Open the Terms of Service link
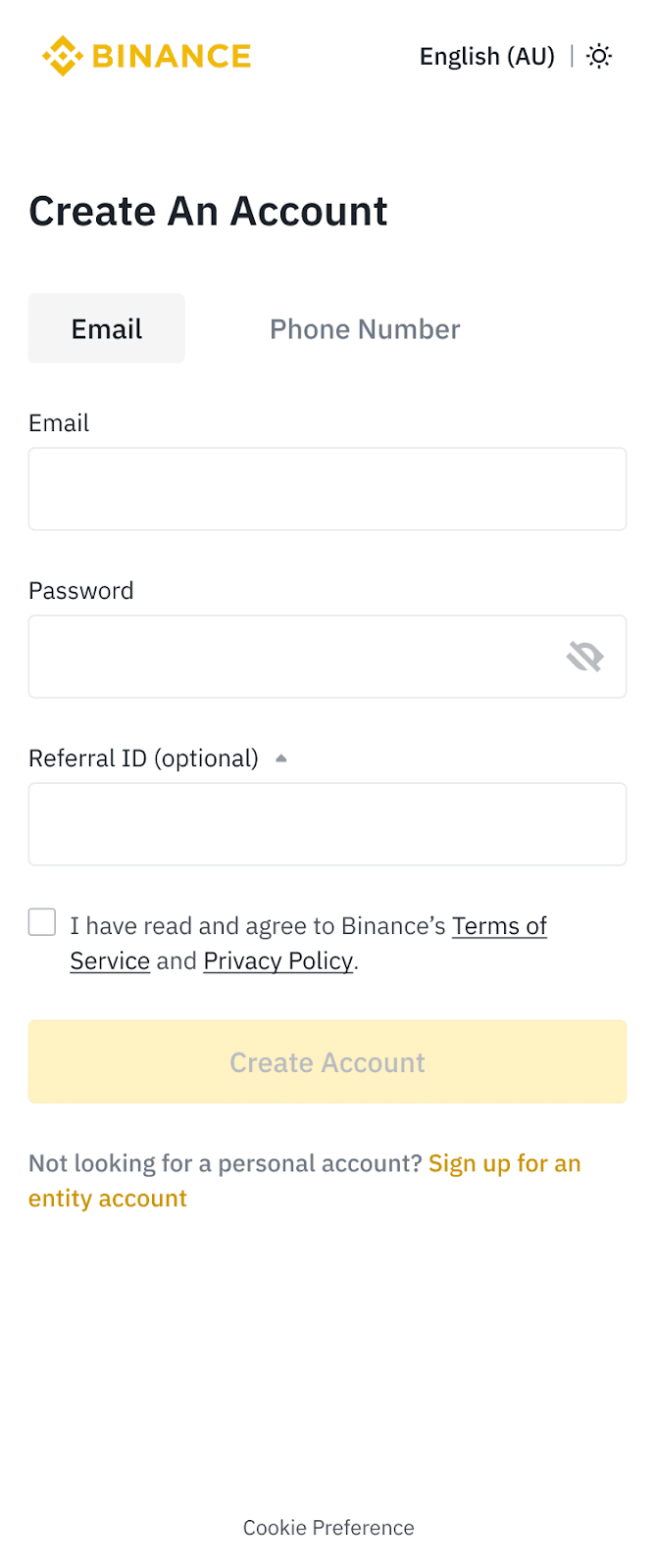The height and width of the screenshot is (1568, 655). [499, 926]
